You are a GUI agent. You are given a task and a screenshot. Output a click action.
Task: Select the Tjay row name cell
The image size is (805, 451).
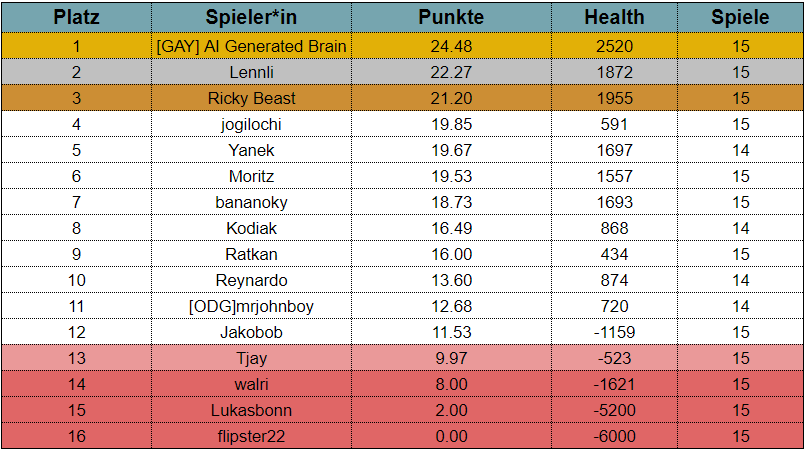[252, 358]
